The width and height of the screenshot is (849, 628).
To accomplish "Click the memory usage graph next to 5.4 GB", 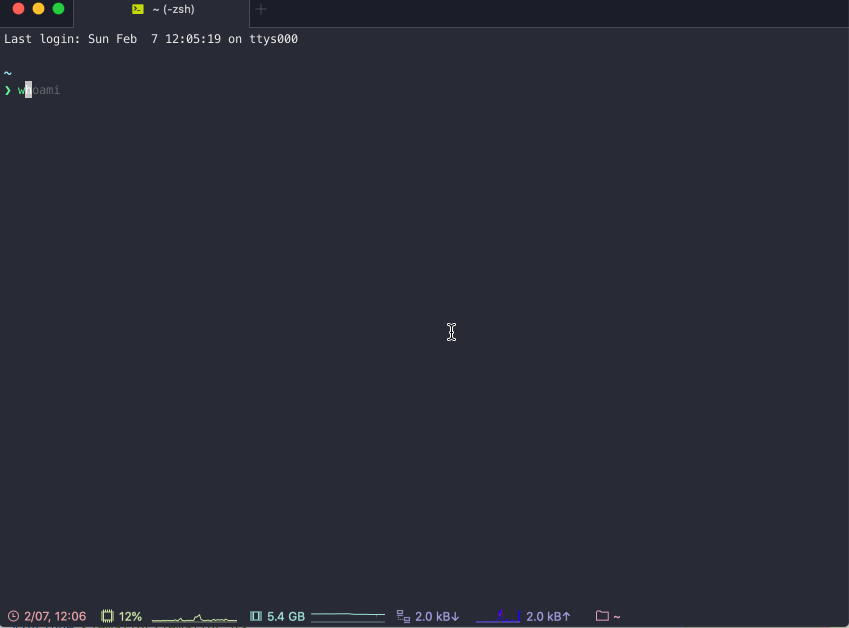I will [347, 616].
